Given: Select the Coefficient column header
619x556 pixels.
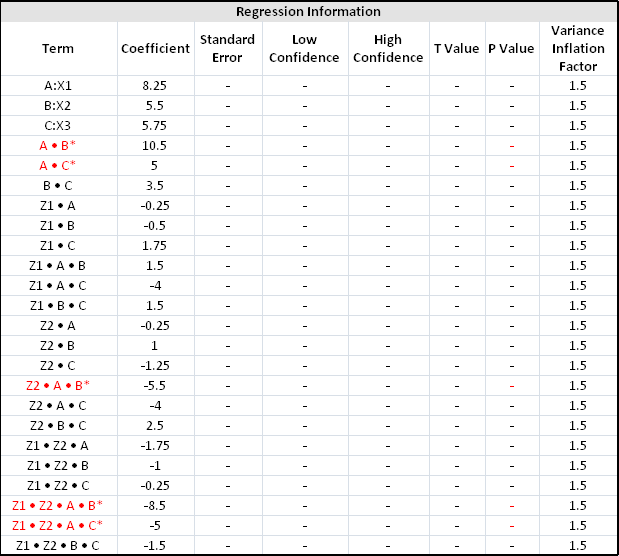Looking at the screenshot, I should pyautogui.click(x=155, y=48).
